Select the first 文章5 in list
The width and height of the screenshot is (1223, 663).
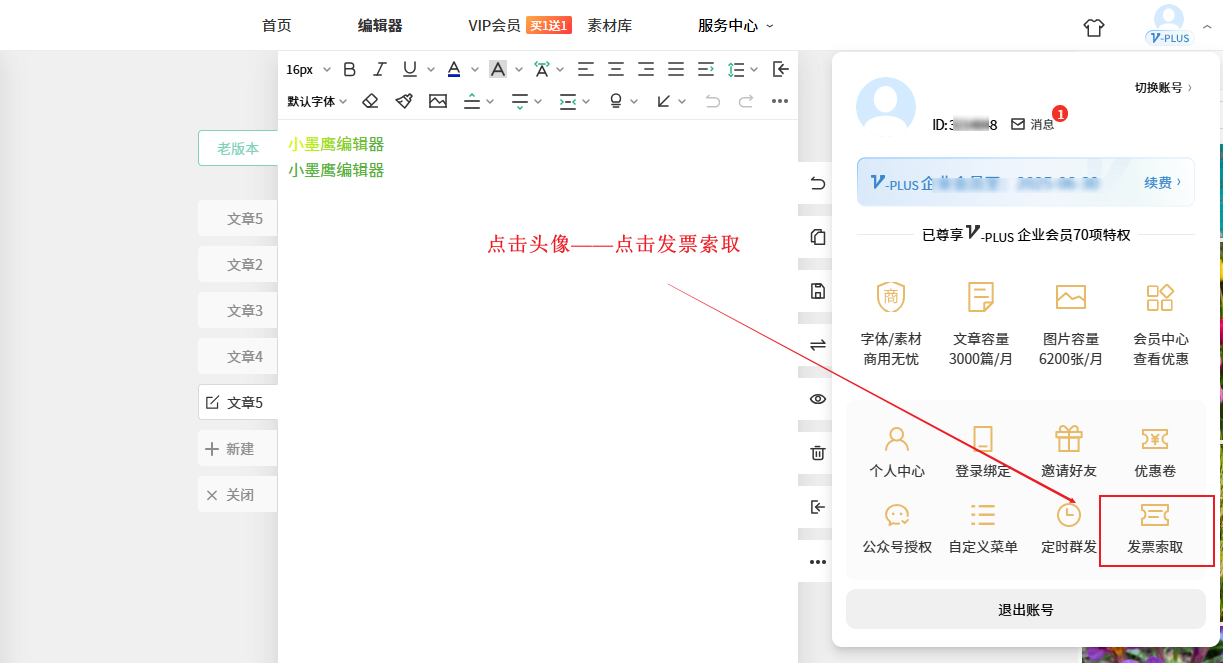click(x=238, y=218)
